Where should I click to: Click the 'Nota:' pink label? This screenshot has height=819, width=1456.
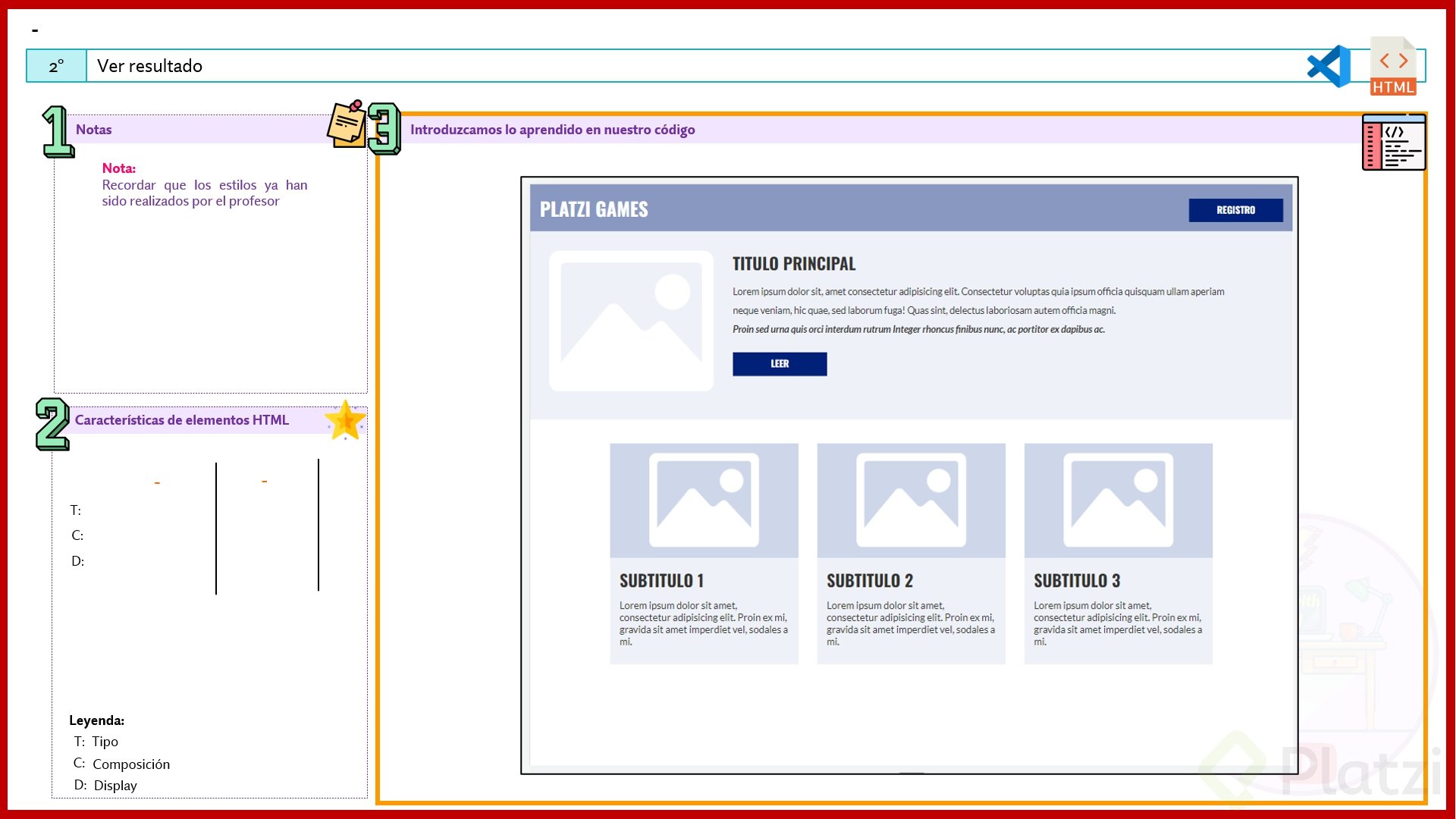tap(119, 168)
